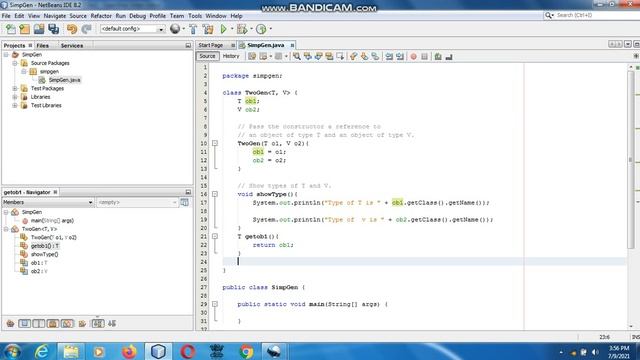Open the Run Project dropdown arrow

tap(232, 29)
